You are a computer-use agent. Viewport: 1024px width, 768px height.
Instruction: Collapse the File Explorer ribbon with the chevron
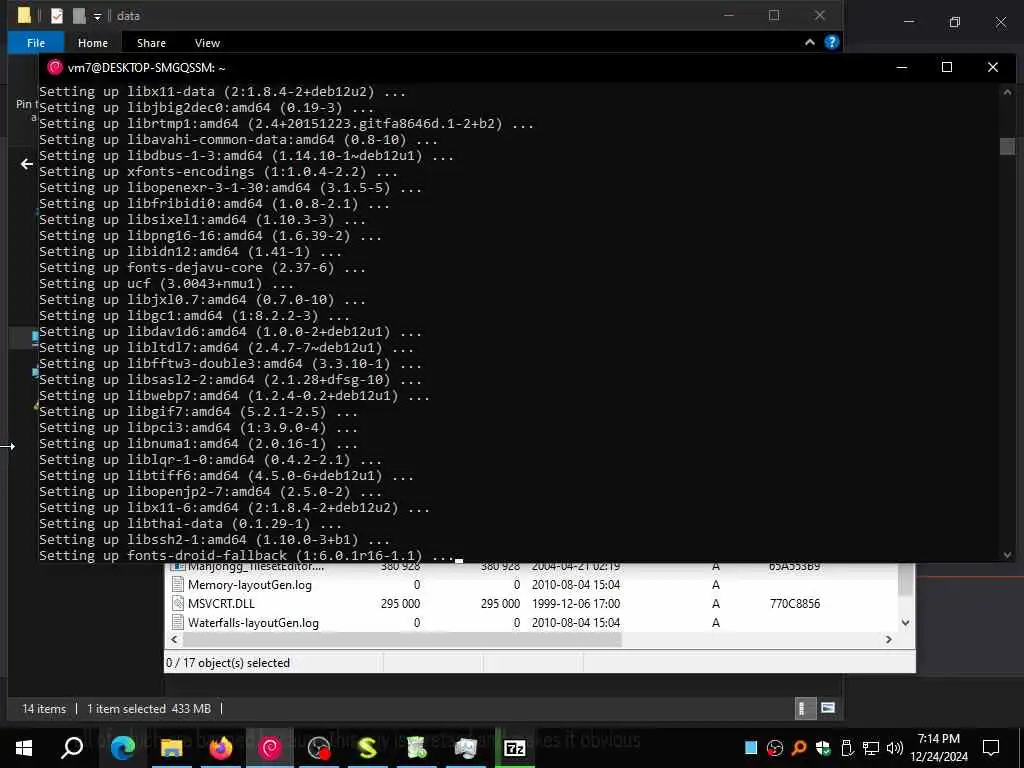coord(810,42)
